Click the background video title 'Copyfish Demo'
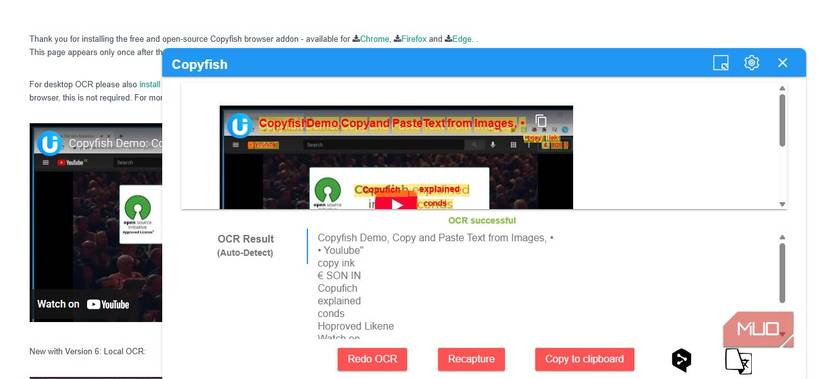The height and width of the screenshot is (379, 825). [115, 144]
